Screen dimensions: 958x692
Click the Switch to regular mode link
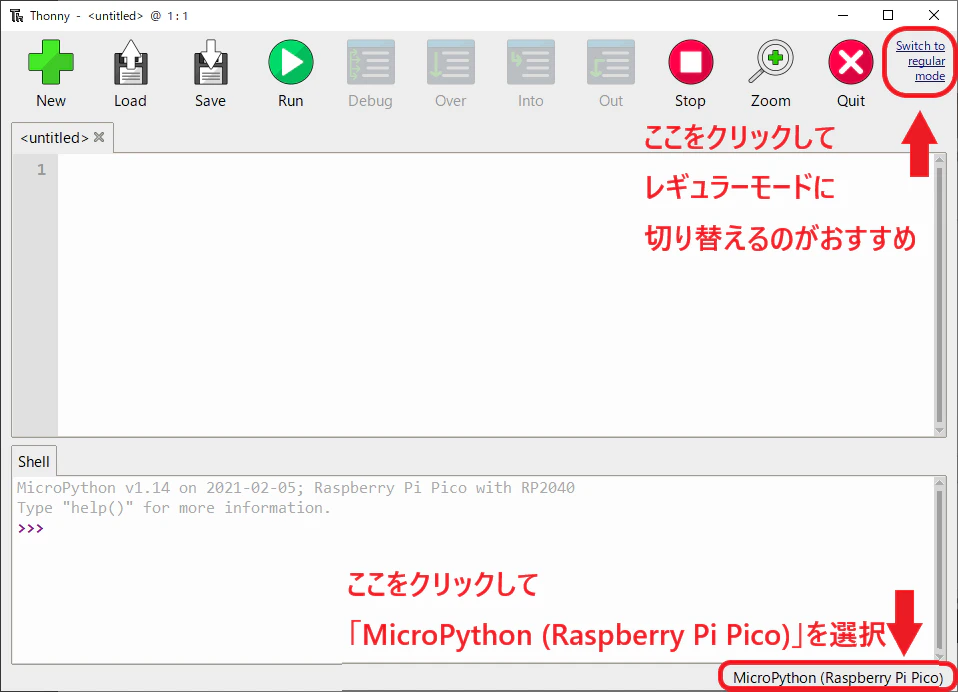(x=921, y=61)
